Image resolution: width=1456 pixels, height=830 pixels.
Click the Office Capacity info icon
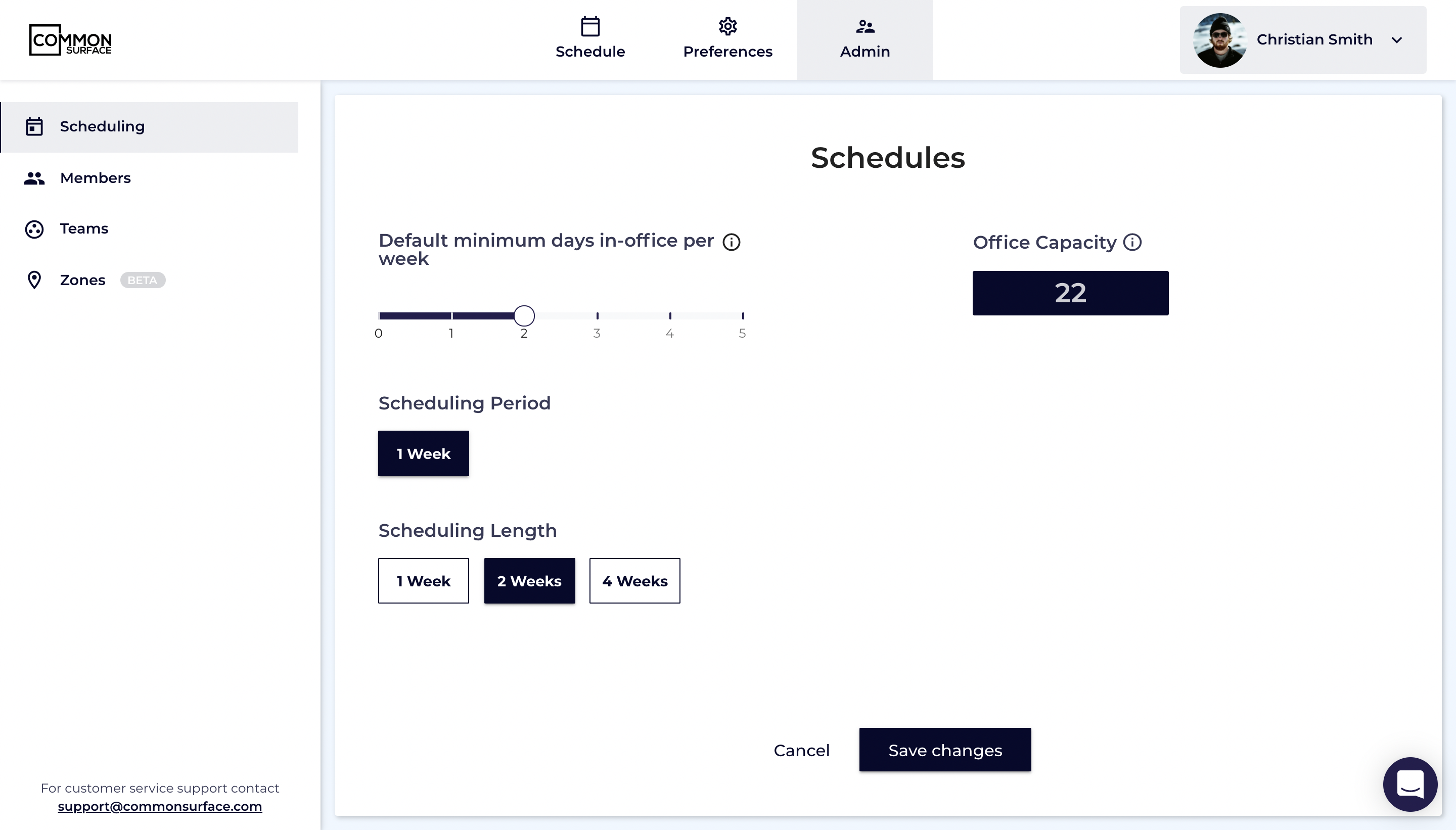pyautogui.click(x=1132, y=242)
